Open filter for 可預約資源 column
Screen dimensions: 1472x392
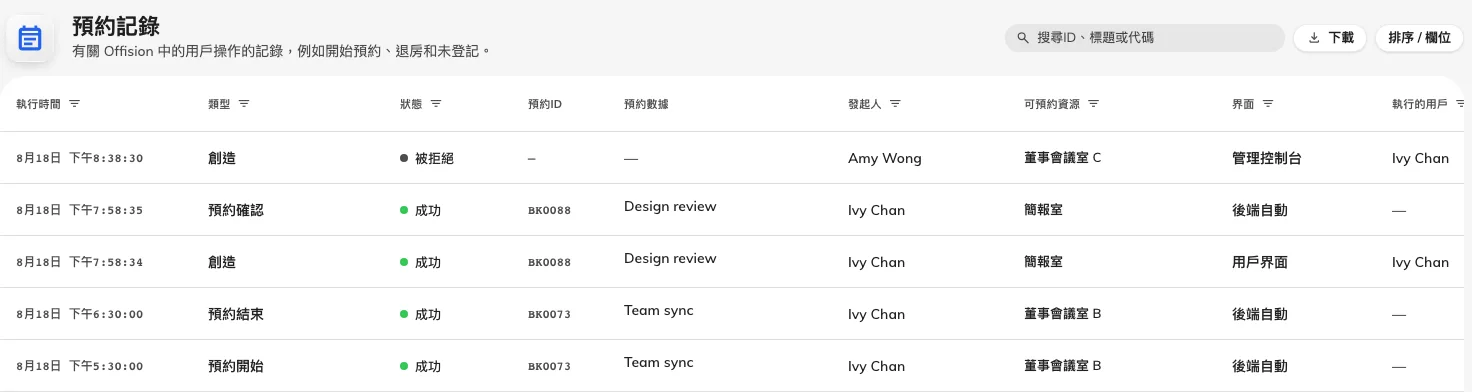[1093, 104]
